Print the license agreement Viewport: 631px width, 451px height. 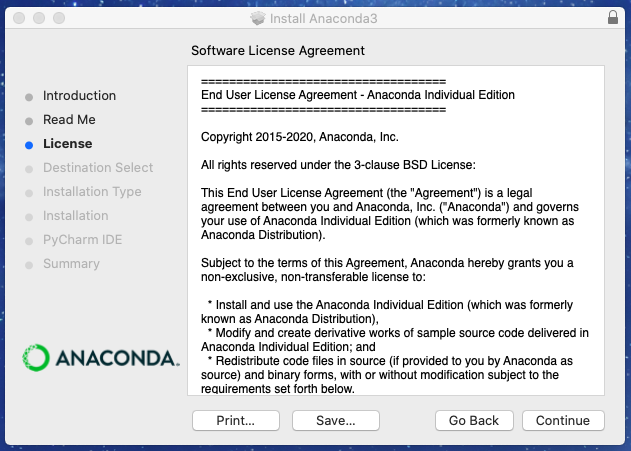tap(235, 421)
